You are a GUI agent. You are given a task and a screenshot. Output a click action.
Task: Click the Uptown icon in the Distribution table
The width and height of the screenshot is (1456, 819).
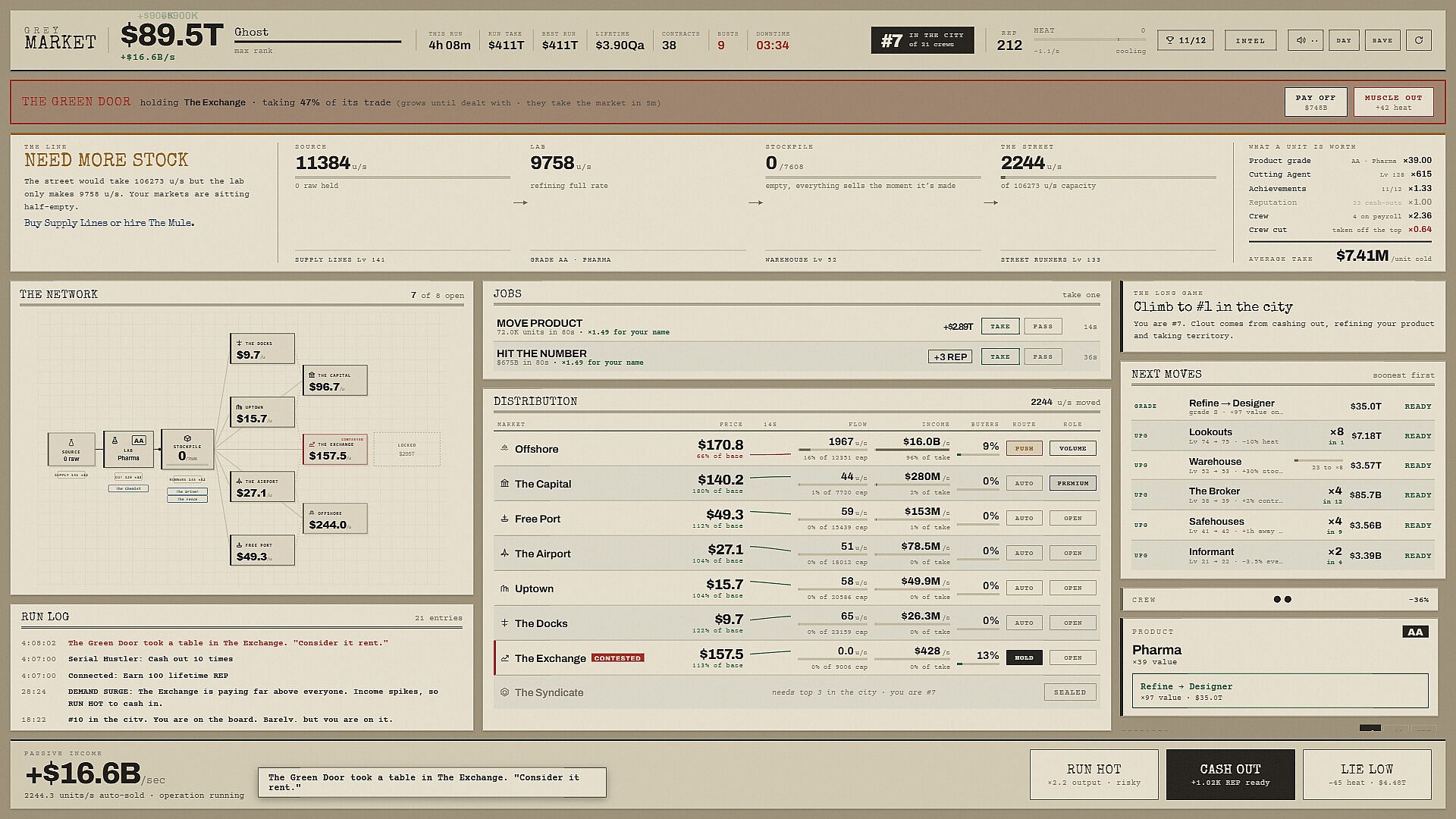tap(504, 588)
